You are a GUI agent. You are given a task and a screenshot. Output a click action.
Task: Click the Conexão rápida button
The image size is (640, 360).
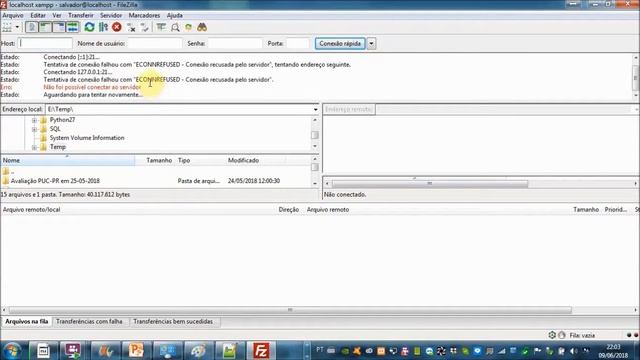tap(340, 43)
